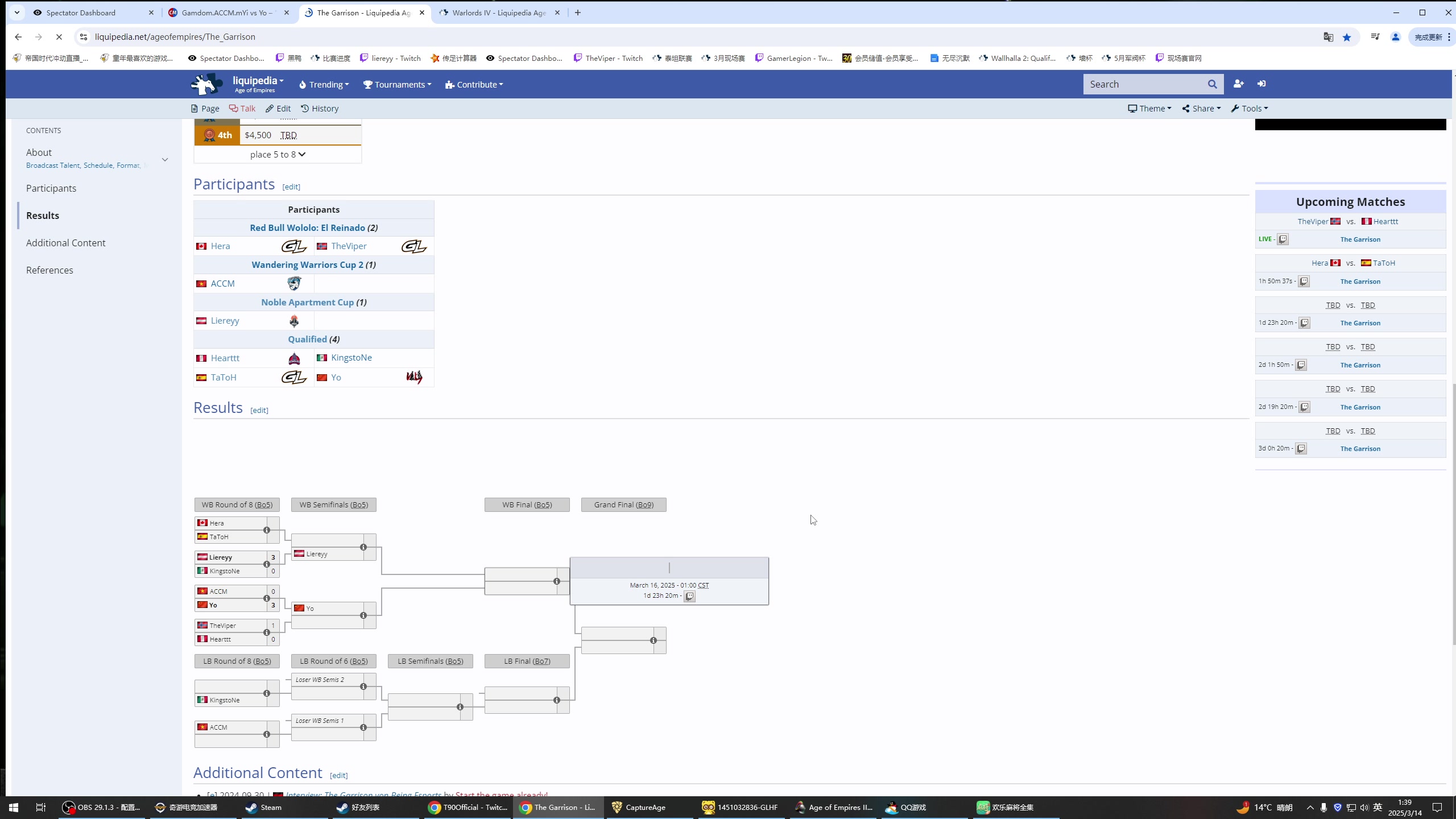Click the log in icon
Screen dimensions: 1456x819
1261,84
